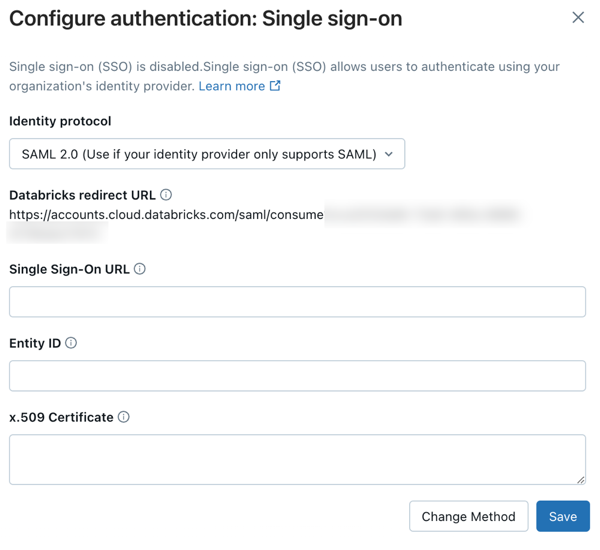Select the x.509 Certificate text area
Image resolution: width=600 pixels, height=550 pixels.
click(297, 459)
